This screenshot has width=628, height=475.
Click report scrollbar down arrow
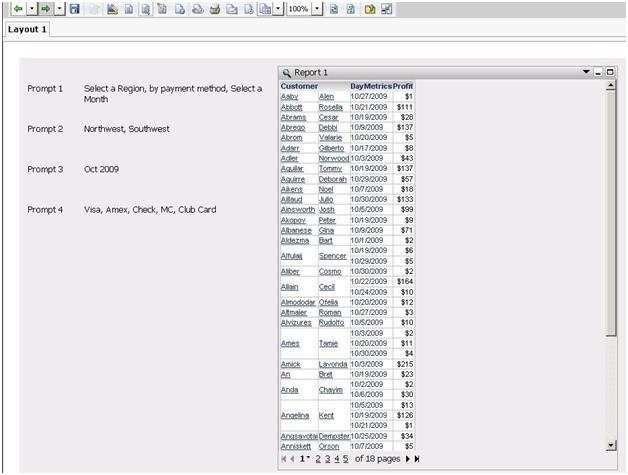[611, 445]
